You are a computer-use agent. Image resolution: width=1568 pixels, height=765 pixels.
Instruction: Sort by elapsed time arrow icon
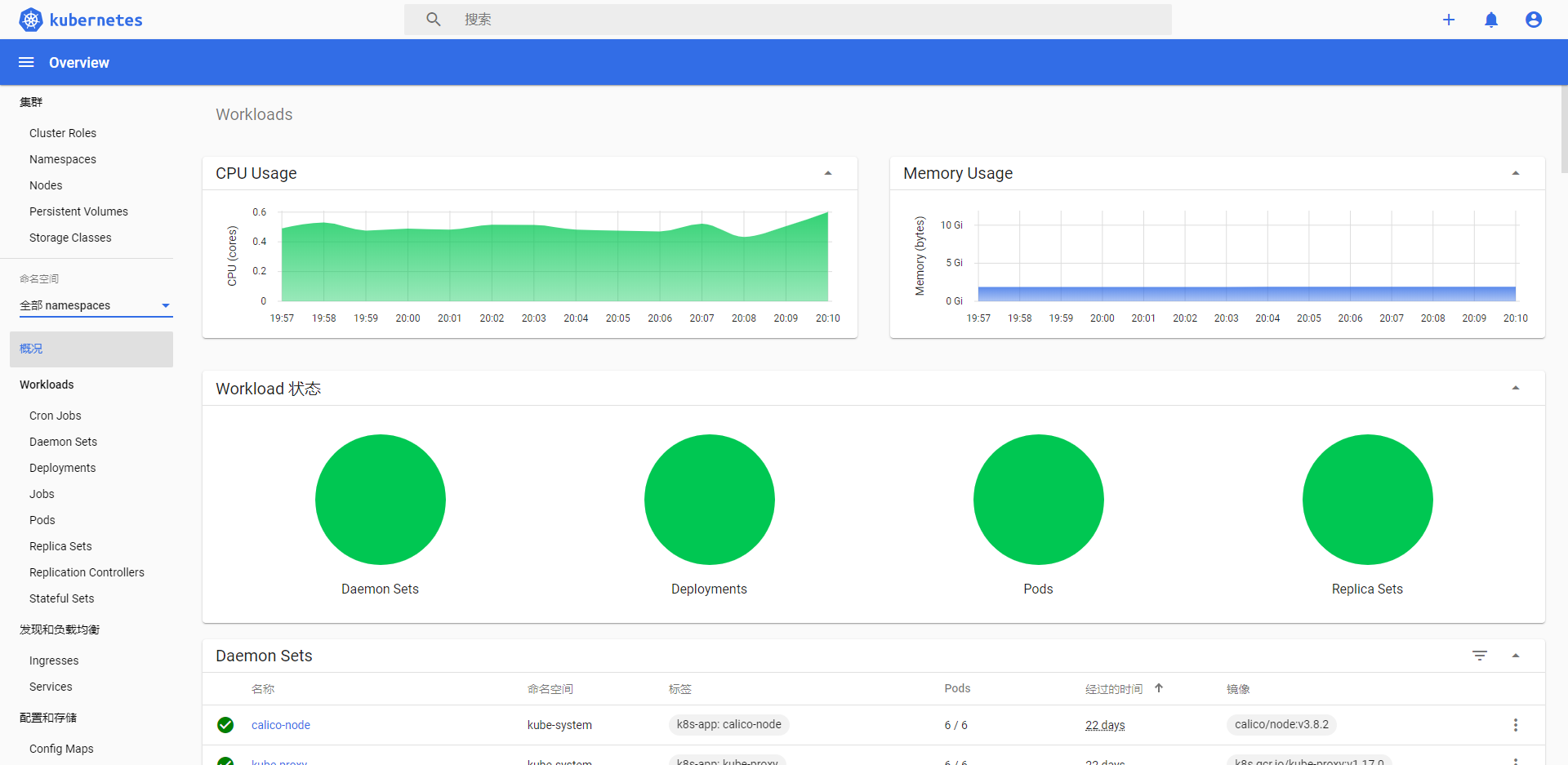pos(1159,688)
